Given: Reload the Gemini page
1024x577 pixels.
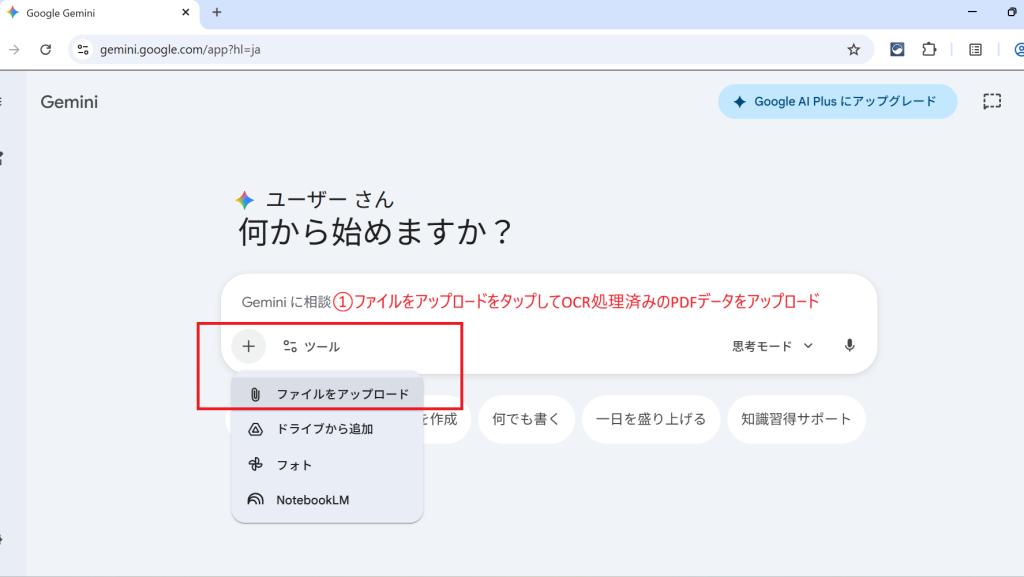Looking at the screenshot, I should (x=45, y=49).
